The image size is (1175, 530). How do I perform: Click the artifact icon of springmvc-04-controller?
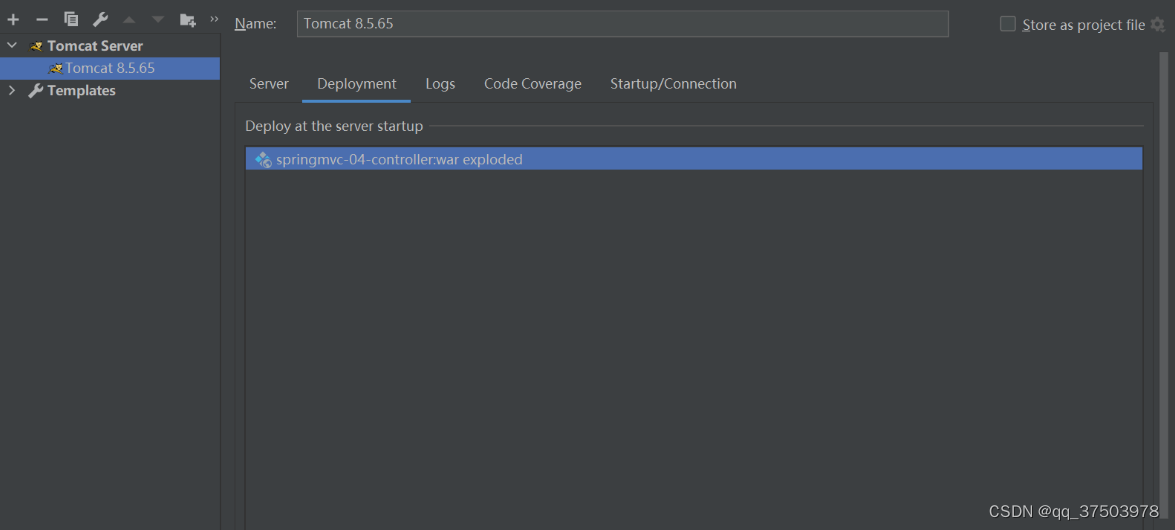tap(263, 159)
